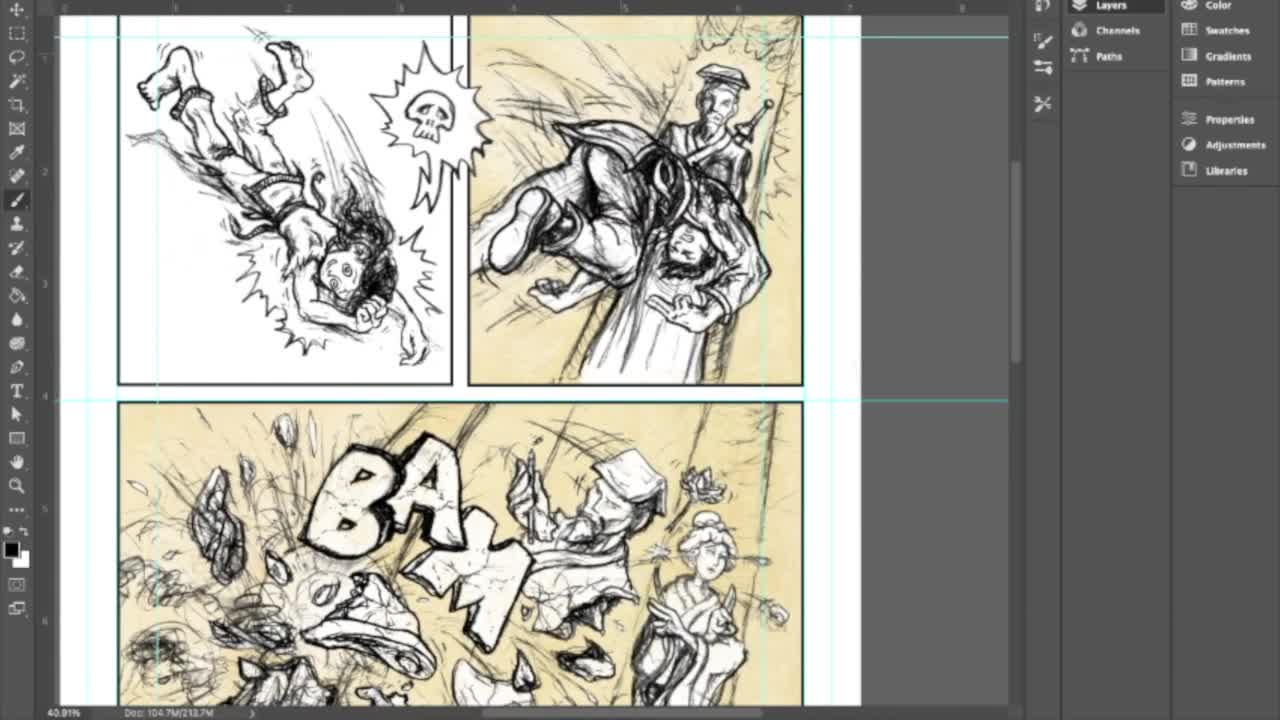Click the Doc size readout in status bar
The height and width of the screenshot is (720, 1280).
click(169, 713)
